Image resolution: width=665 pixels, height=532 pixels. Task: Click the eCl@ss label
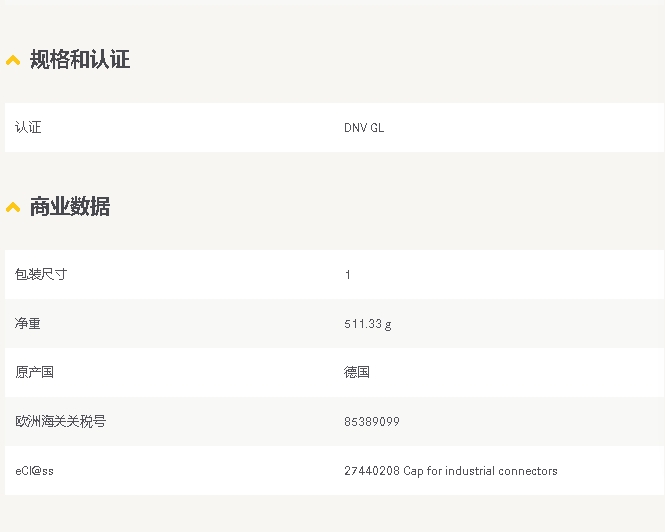coord(35,471)
